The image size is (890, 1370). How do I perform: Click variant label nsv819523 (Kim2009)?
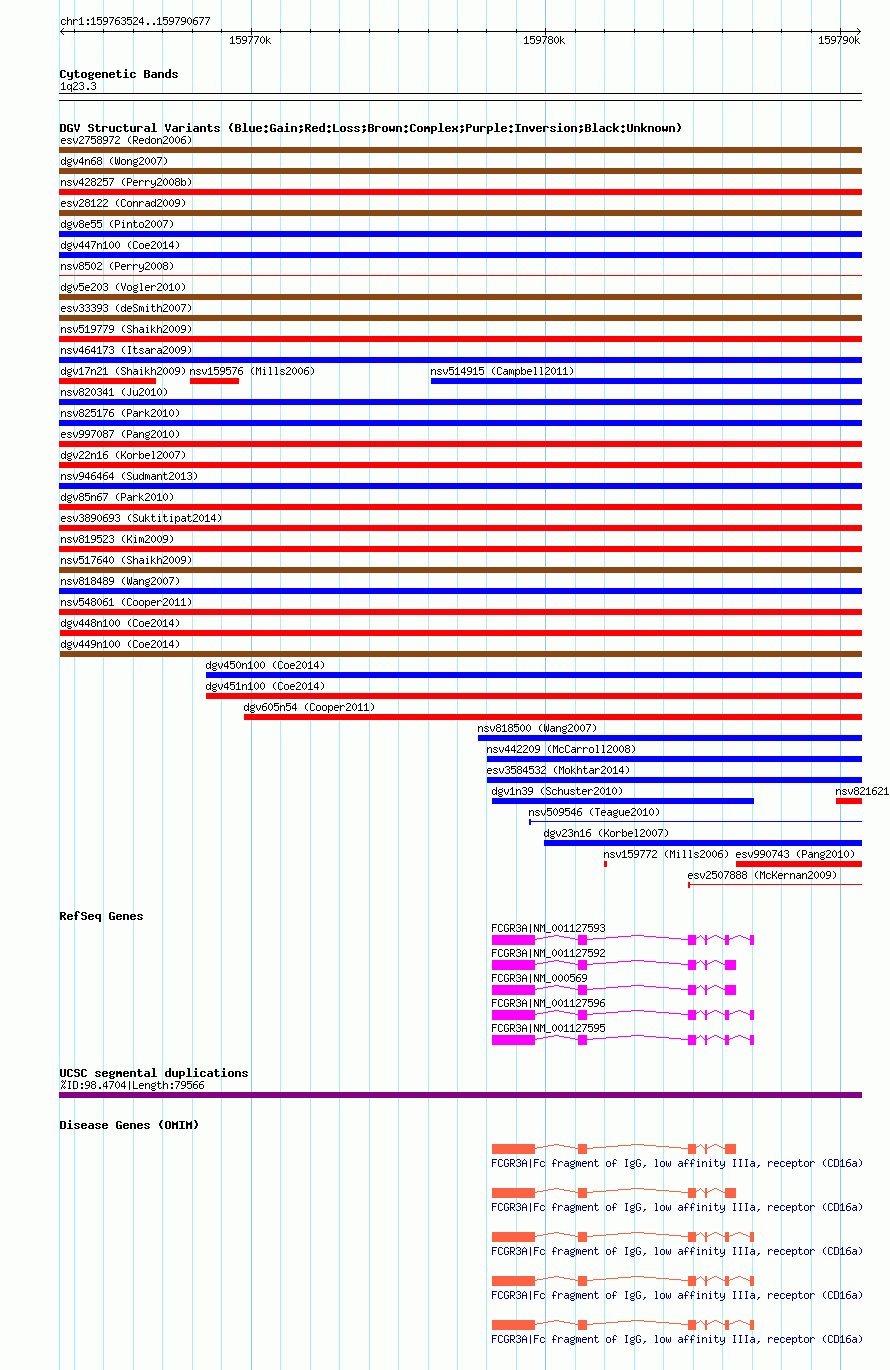point(117,539)
